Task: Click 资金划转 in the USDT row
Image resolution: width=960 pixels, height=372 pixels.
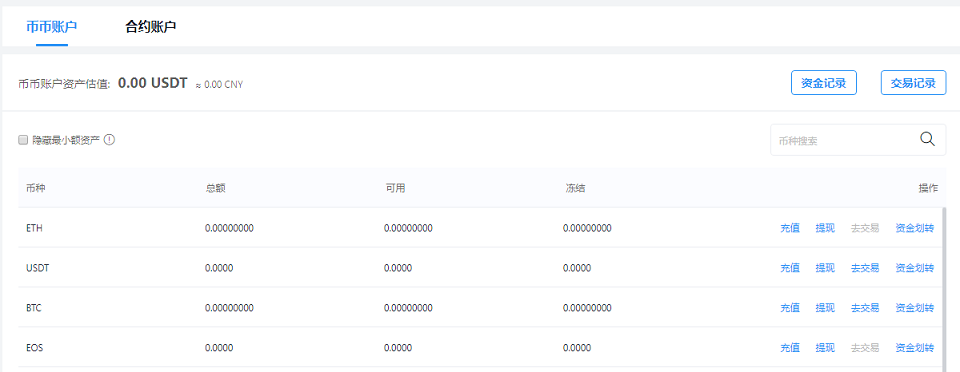Action: click(915, 268)
